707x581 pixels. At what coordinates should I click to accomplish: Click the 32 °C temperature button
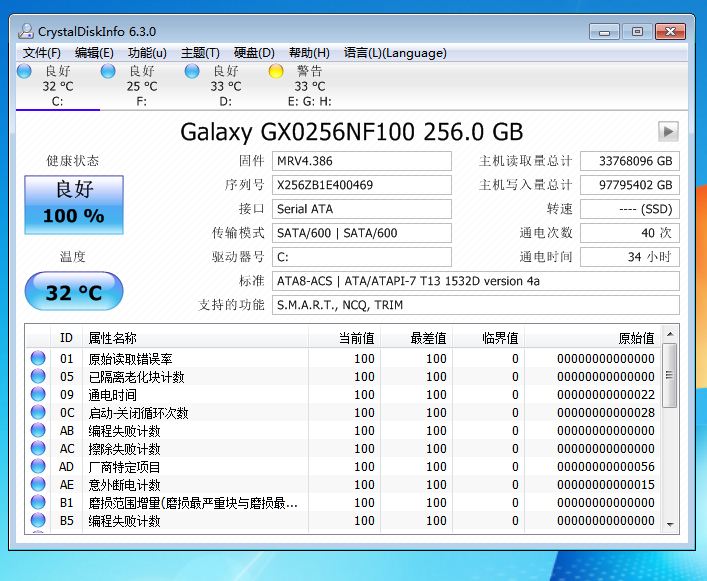74,292
